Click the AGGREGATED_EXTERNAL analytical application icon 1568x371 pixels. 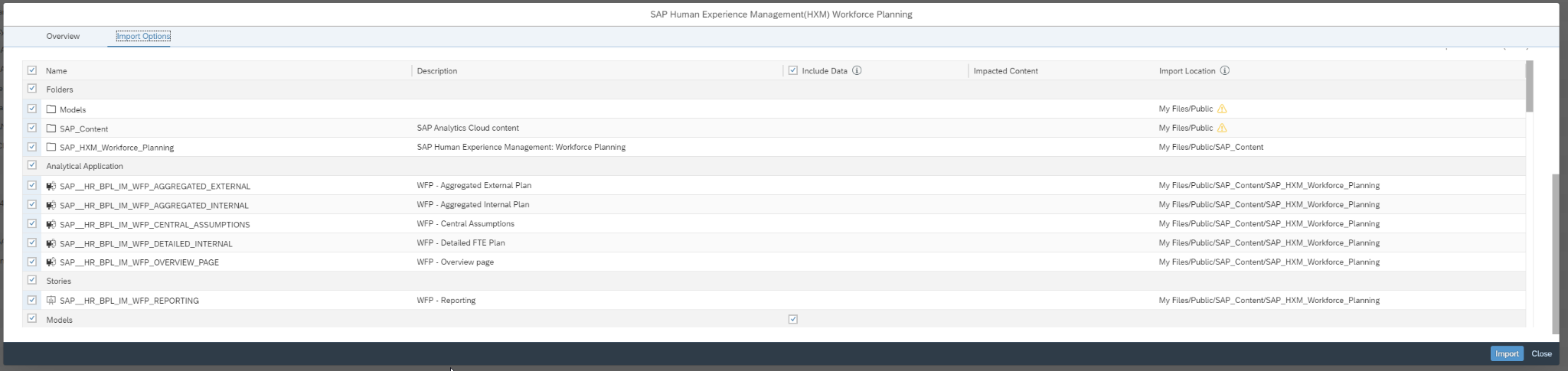[51, 186]
